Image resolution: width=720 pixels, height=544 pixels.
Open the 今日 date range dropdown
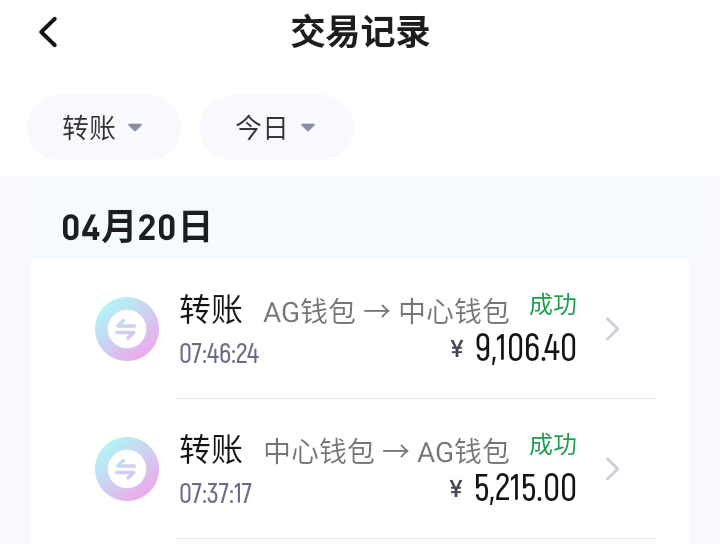[x=276, y=128]
